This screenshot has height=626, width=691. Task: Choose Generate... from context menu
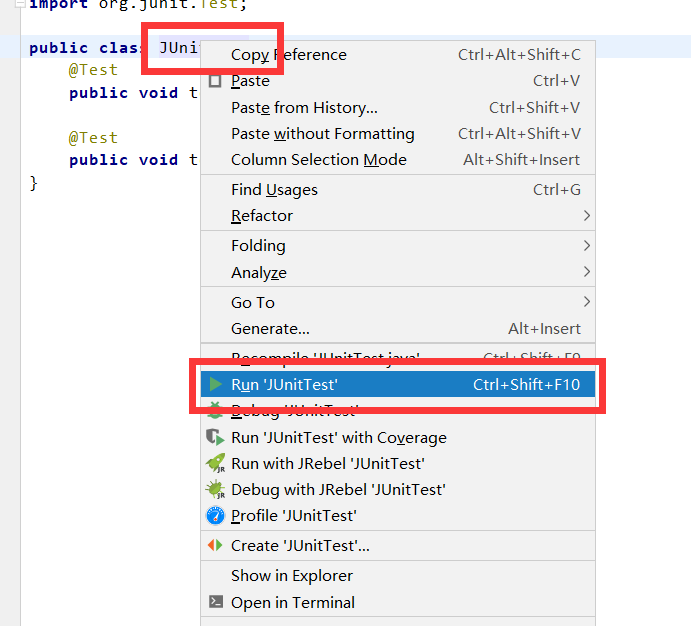398,329
